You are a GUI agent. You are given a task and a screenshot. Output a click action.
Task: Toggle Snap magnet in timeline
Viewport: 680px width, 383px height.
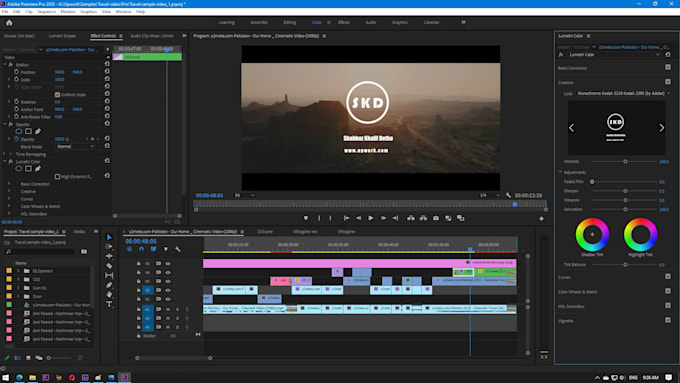[x=141, y=249]
